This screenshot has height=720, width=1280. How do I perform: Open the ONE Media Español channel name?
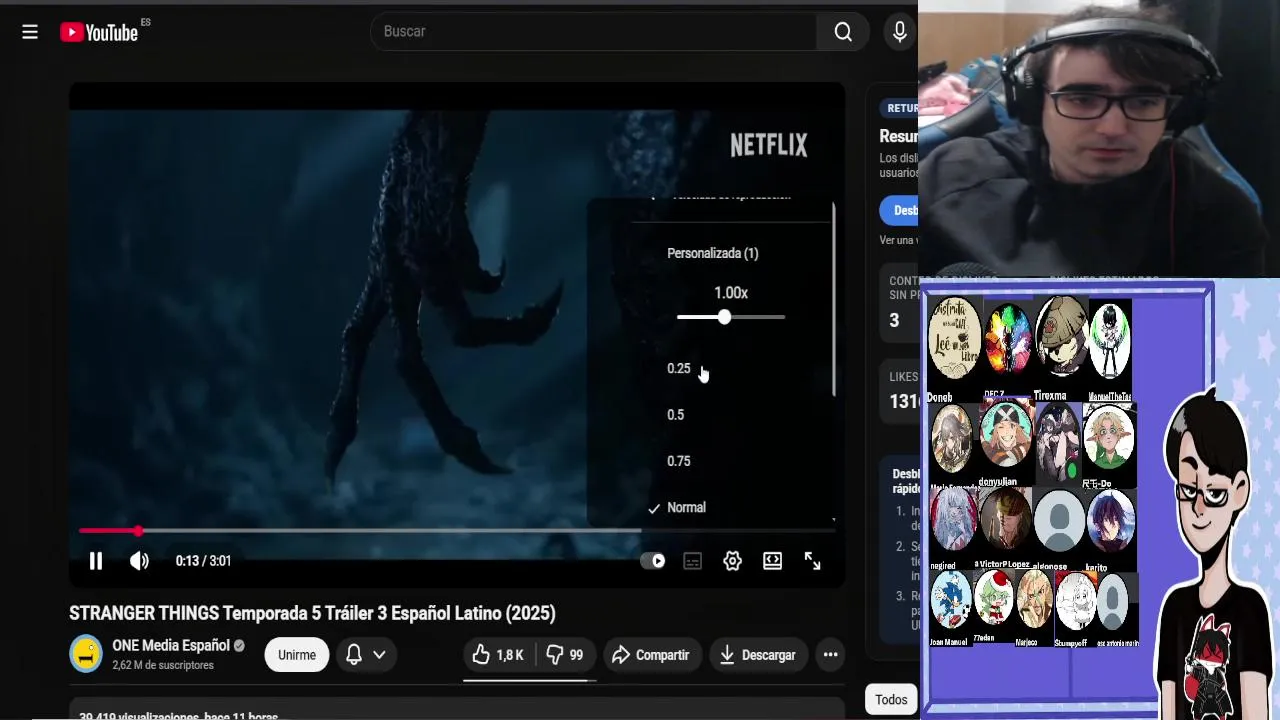[171, 646]
